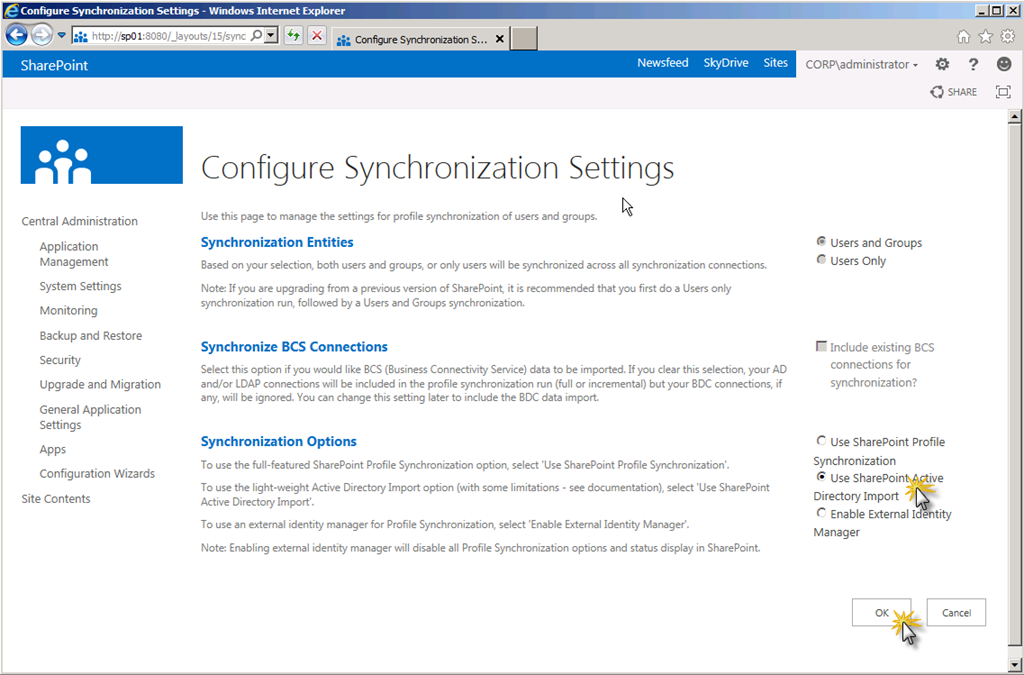This screenshot has height=675, width=1024.
Task: Click the search magnifier in address bar
Action: click(x=257, y=35)
